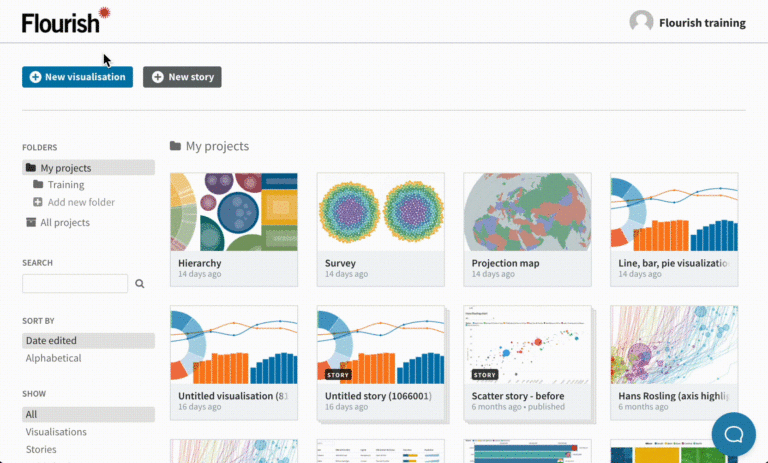Click the Flourish logo
The image size is (768, 463).
[x=66, y=21]
